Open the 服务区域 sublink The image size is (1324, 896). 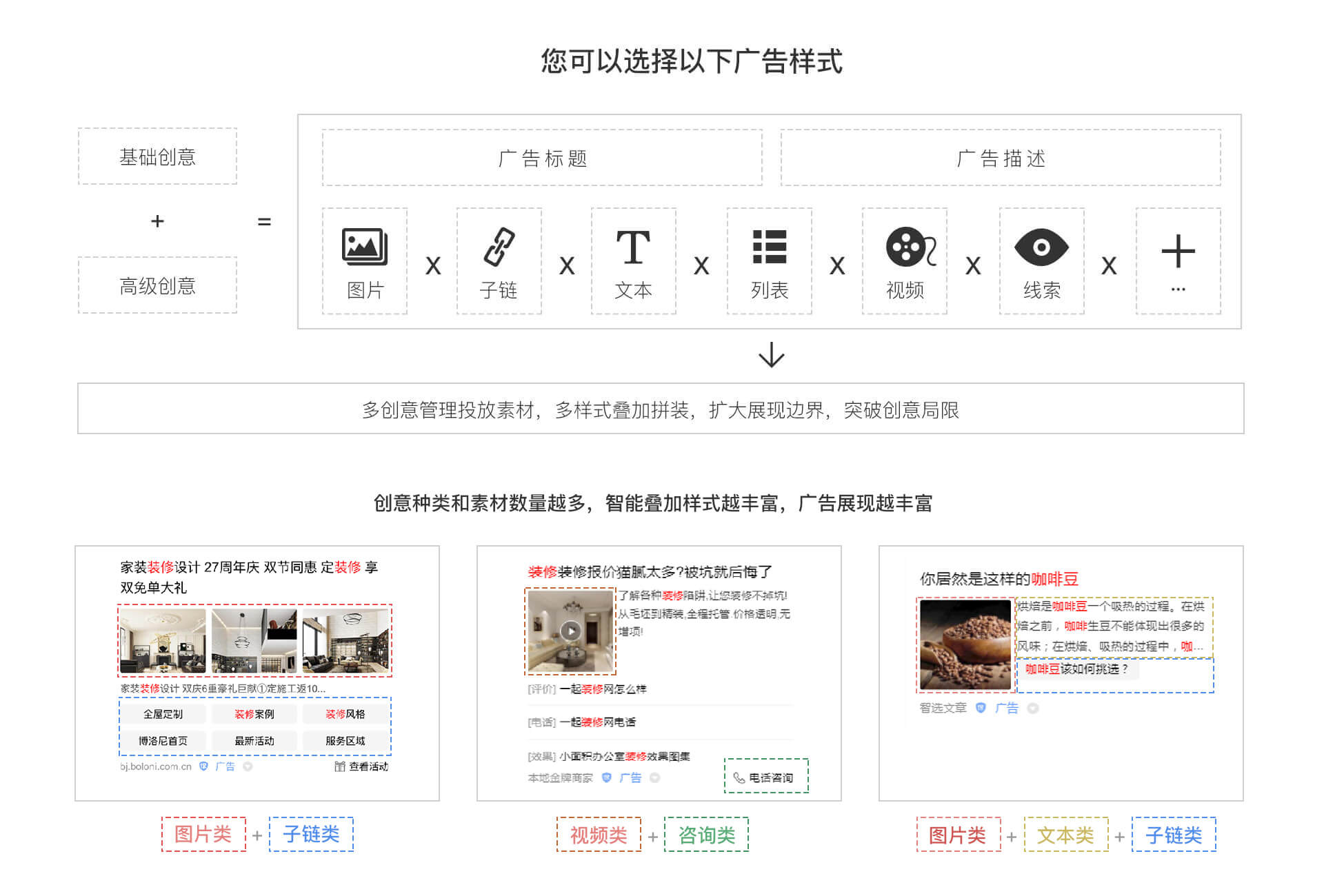pyautogui.click(x=345, y=741)
